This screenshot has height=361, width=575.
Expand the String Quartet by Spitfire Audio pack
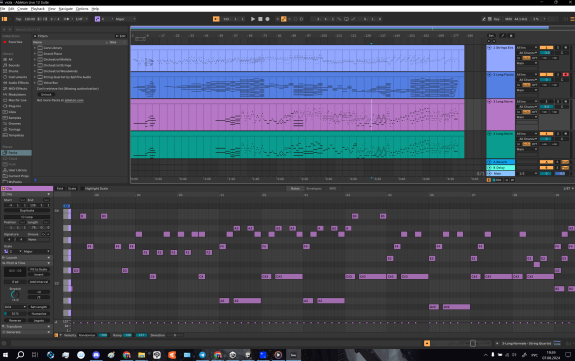point(35,77)
